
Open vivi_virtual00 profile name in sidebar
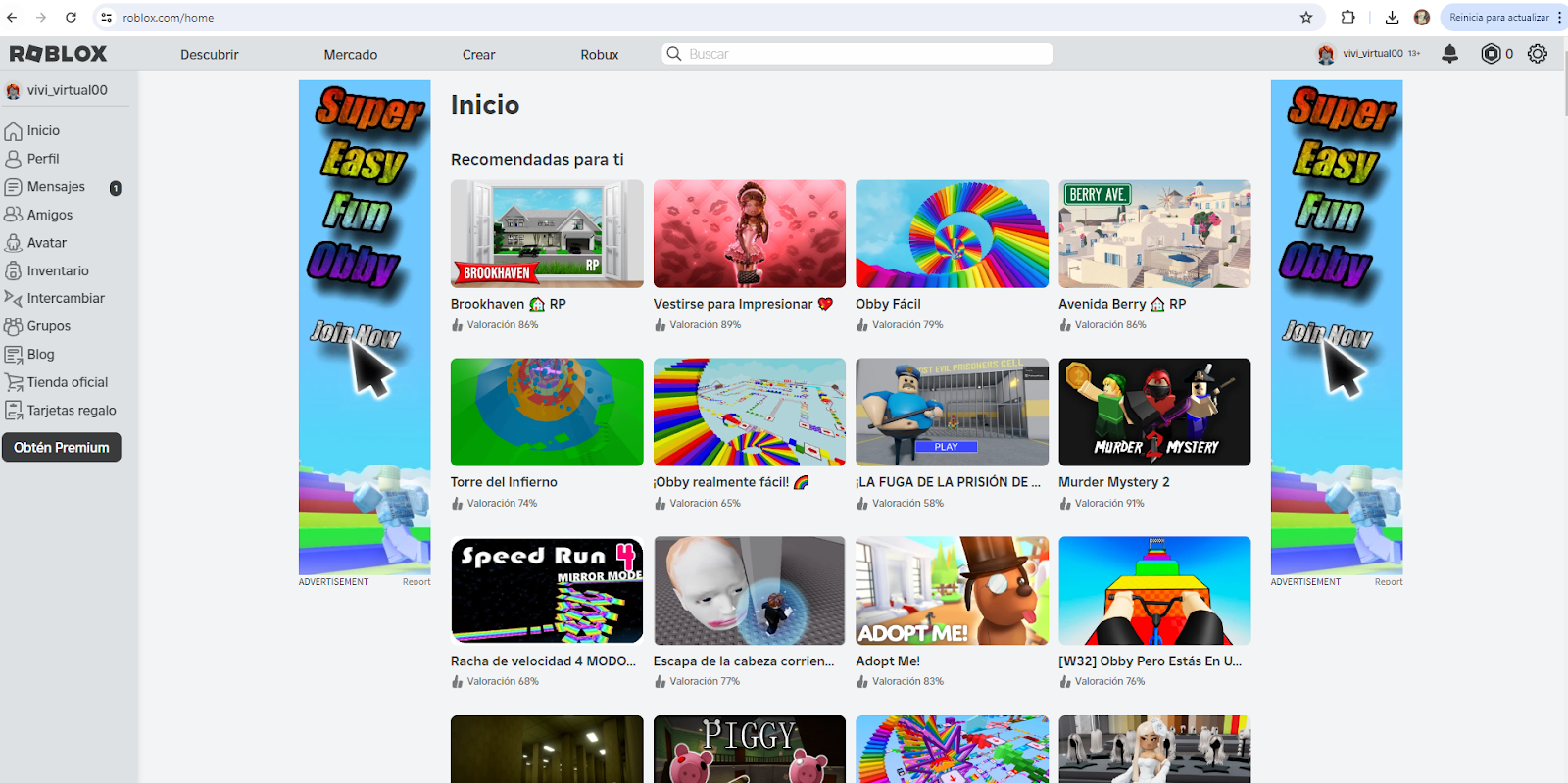click(x=68, y=90)
